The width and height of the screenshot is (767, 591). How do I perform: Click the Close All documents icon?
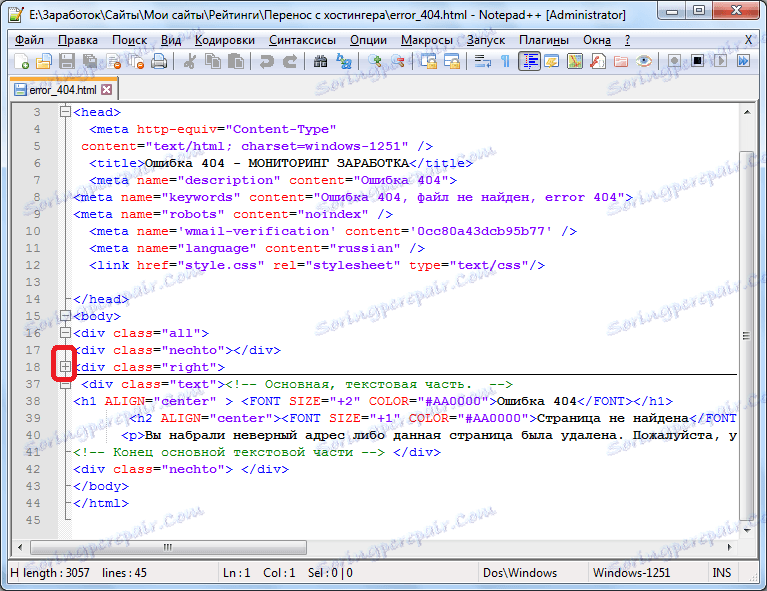pos(136,62)
